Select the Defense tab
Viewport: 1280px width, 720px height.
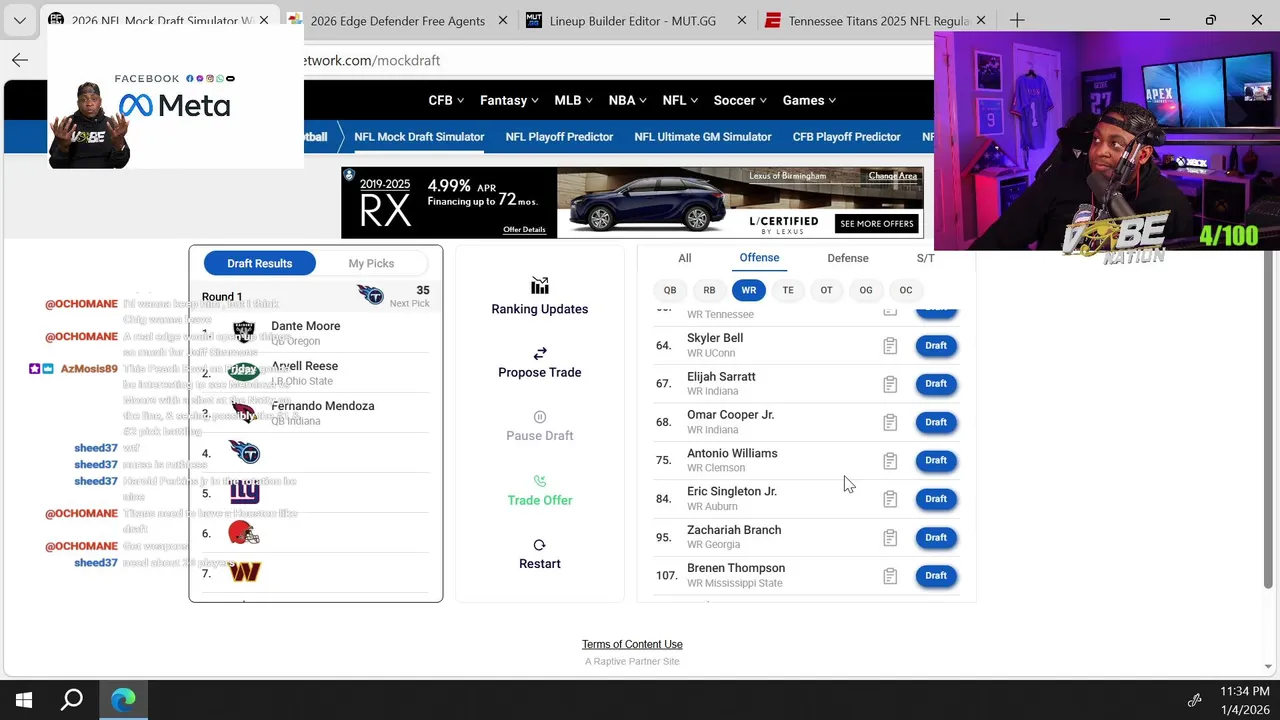pyautogui.click(x=848, y=258)
